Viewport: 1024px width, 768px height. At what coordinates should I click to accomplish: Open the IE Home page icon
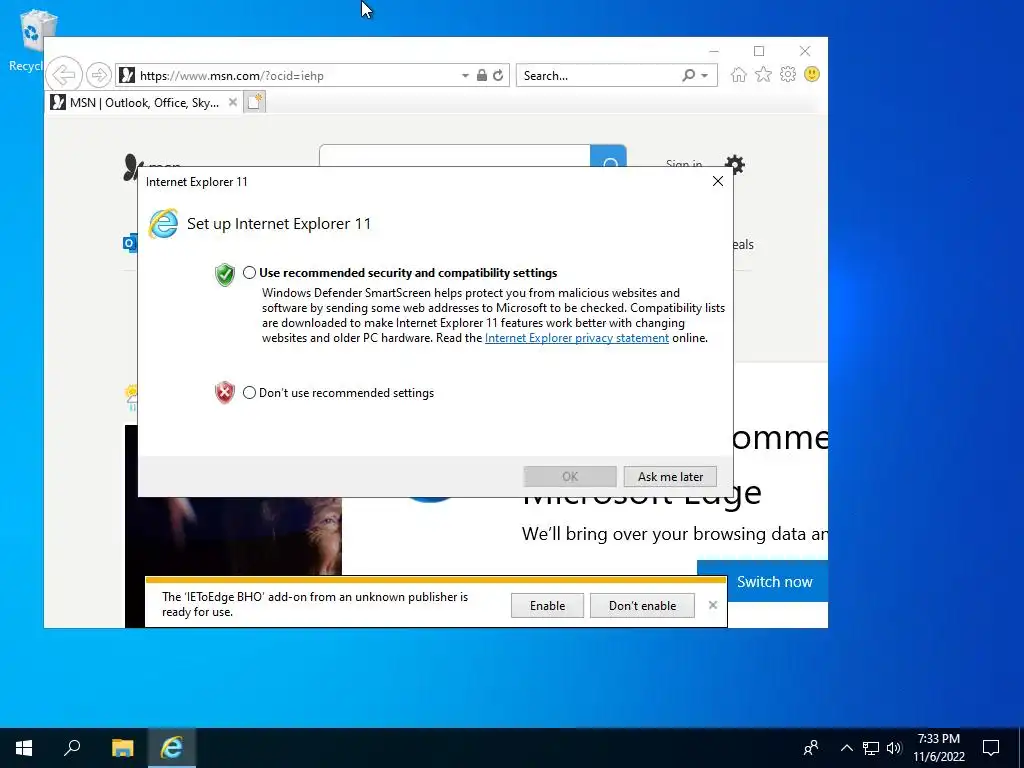(x=739, y=74)
